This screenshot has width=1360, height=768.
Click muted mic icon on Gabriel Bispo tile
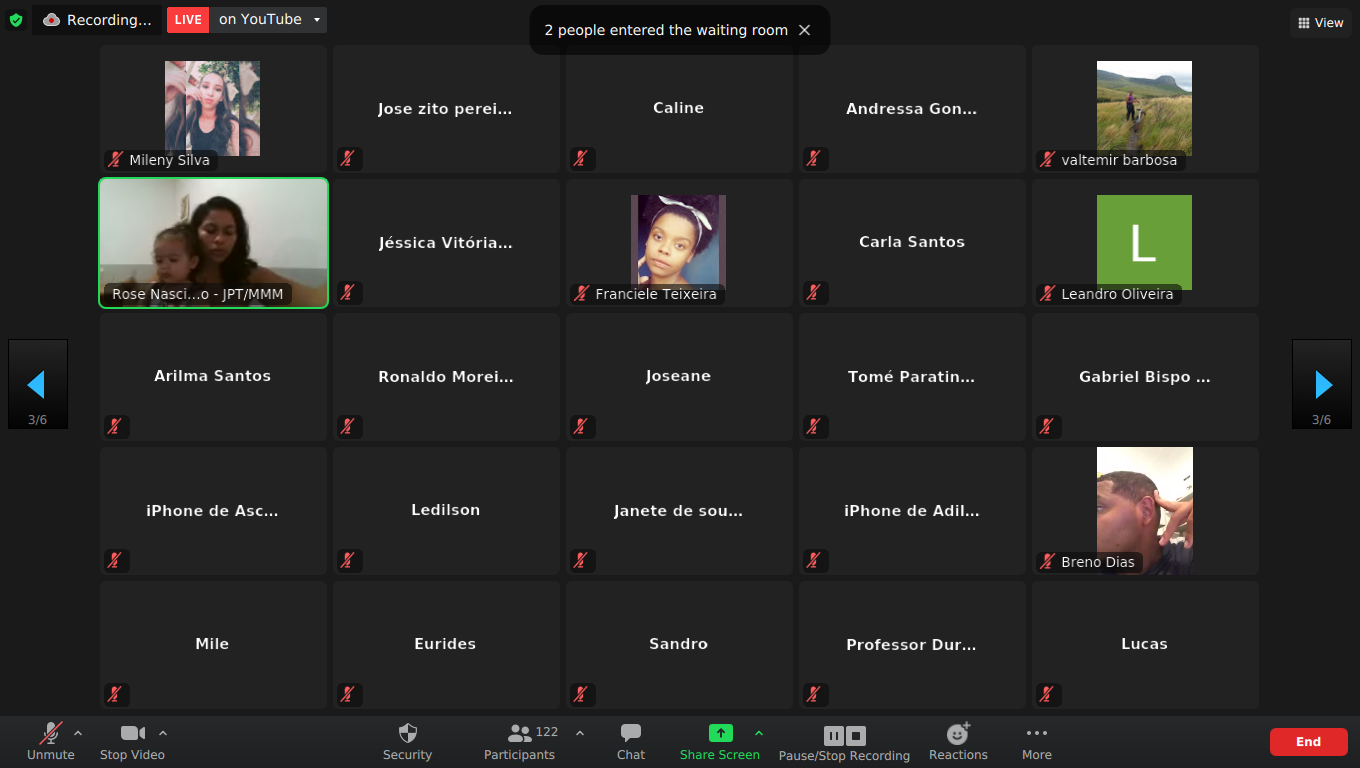pos(1047,427)
